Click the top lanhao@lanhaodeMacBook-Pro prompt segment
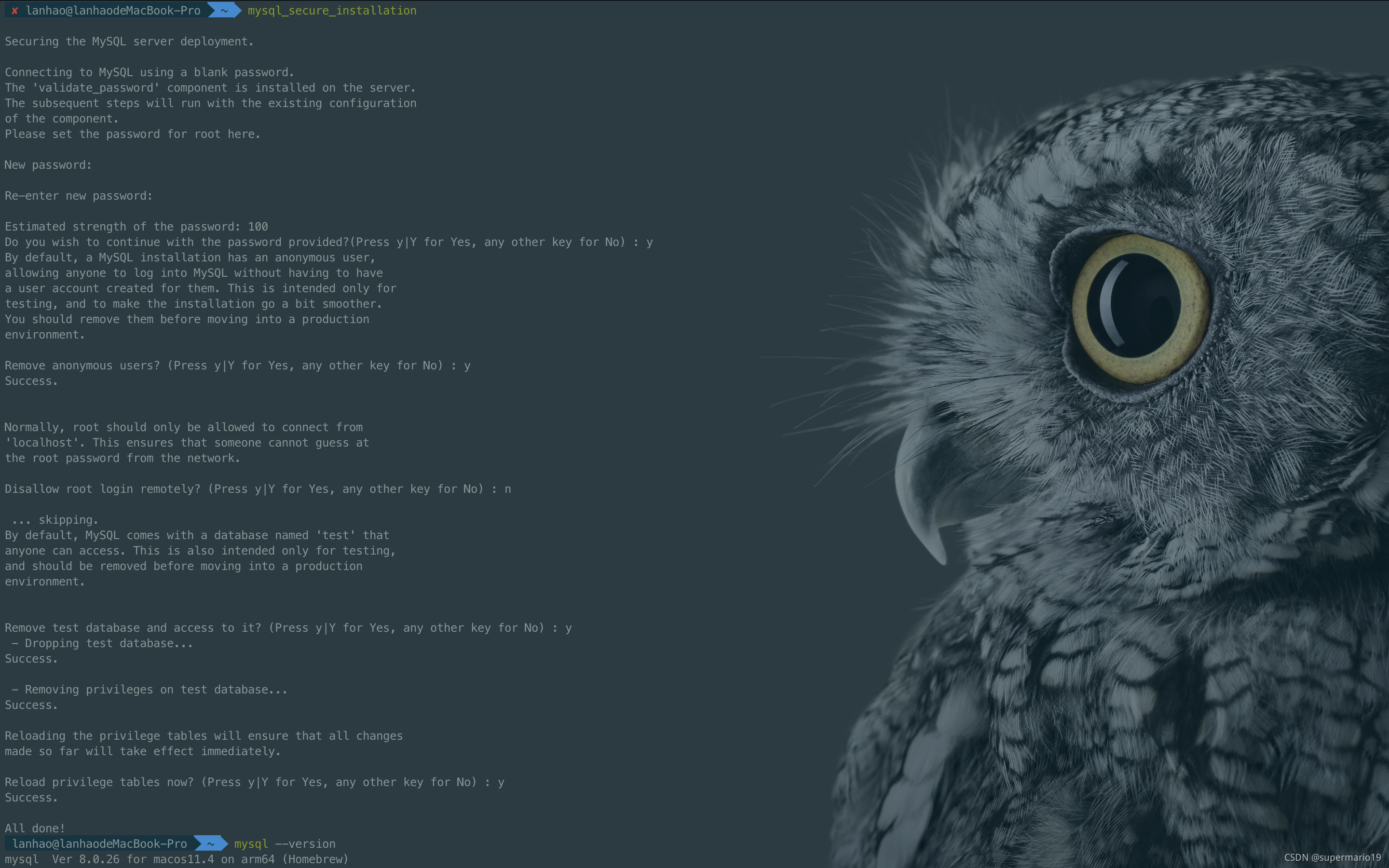This screenshot has height=868, width=1389. pyautogui.click(x=113, y=10)
